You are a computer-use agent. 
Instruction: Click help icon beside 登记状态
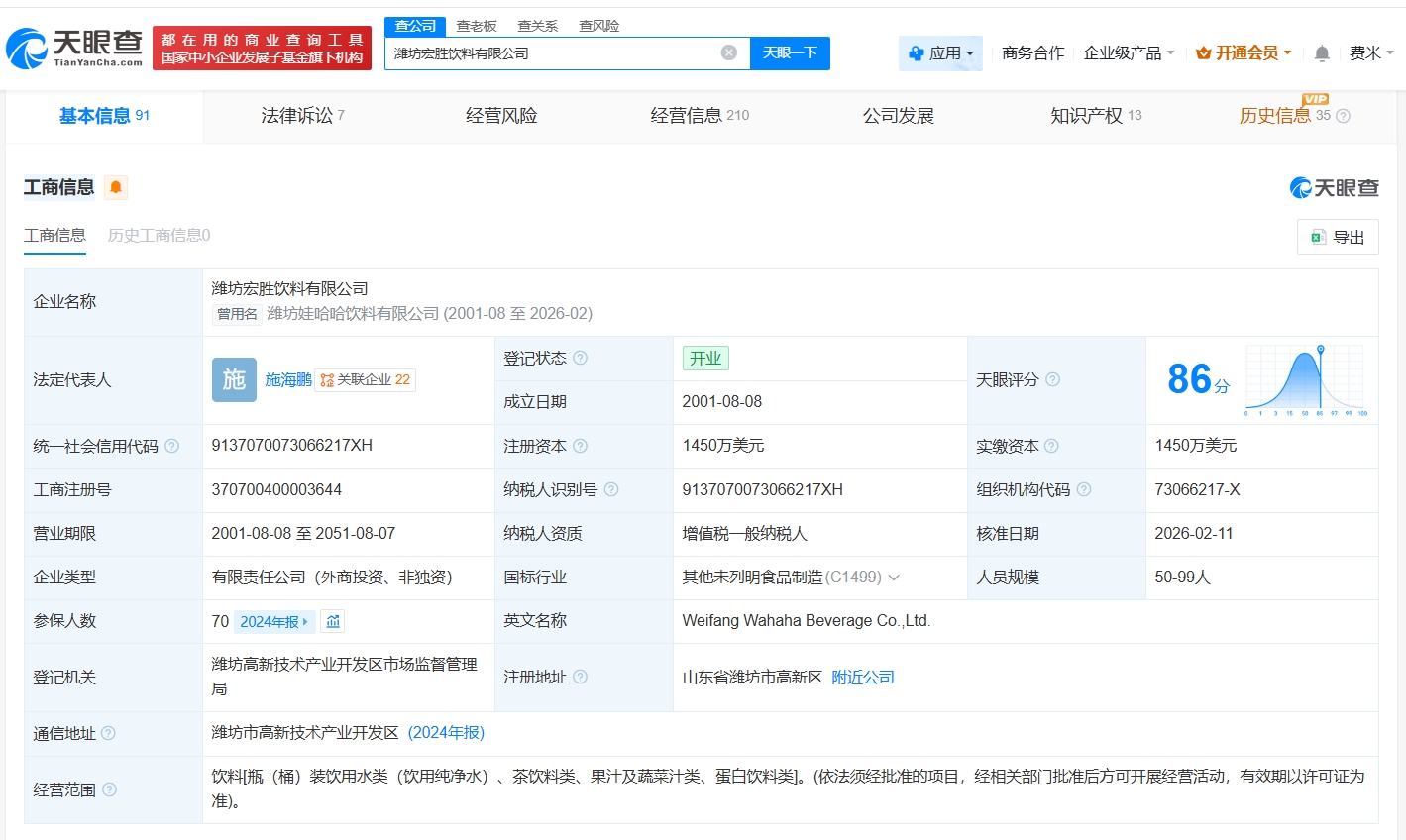pos(580,358)
